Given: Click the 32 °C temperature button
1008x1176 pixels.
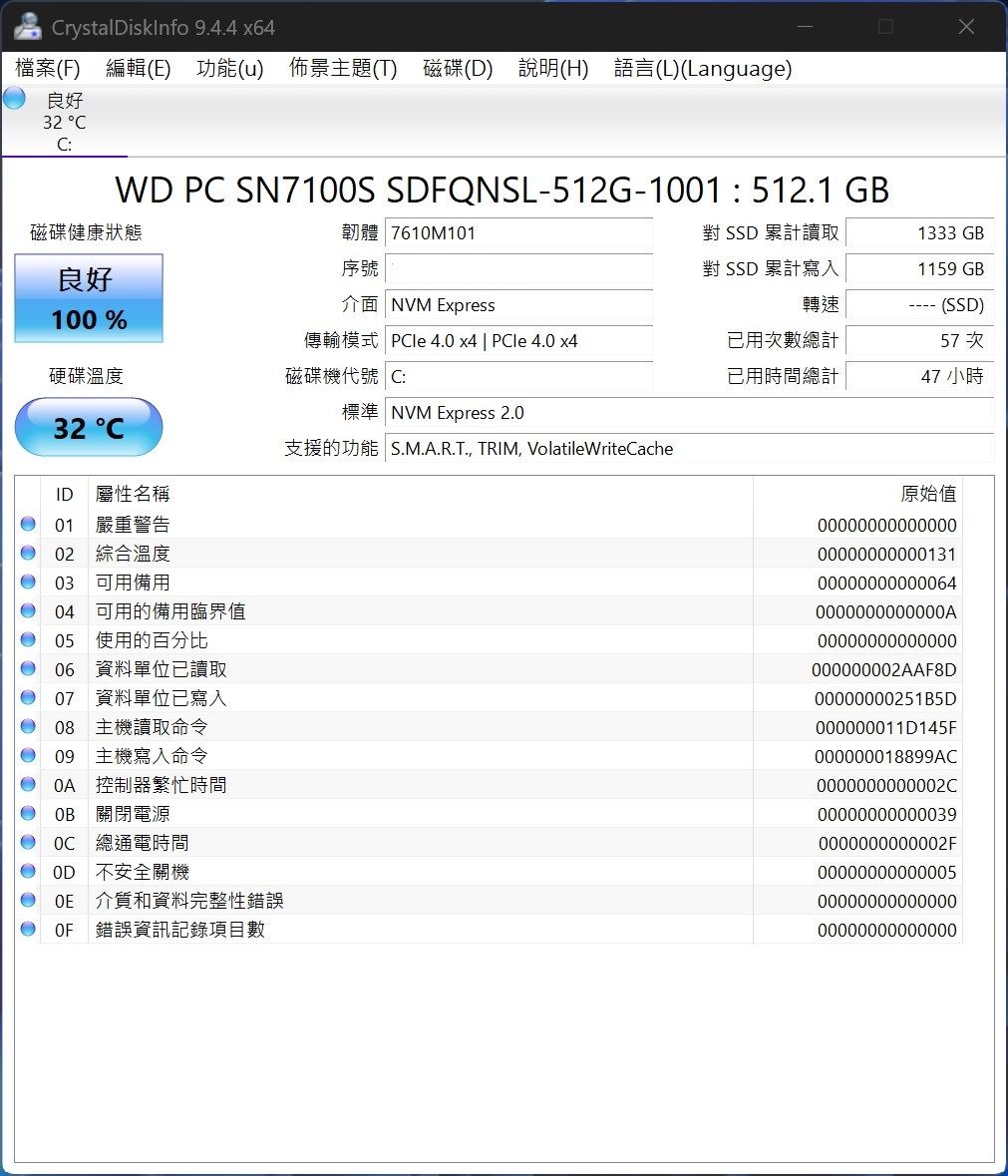Looking at the screenshot, I should coord(89,428).
